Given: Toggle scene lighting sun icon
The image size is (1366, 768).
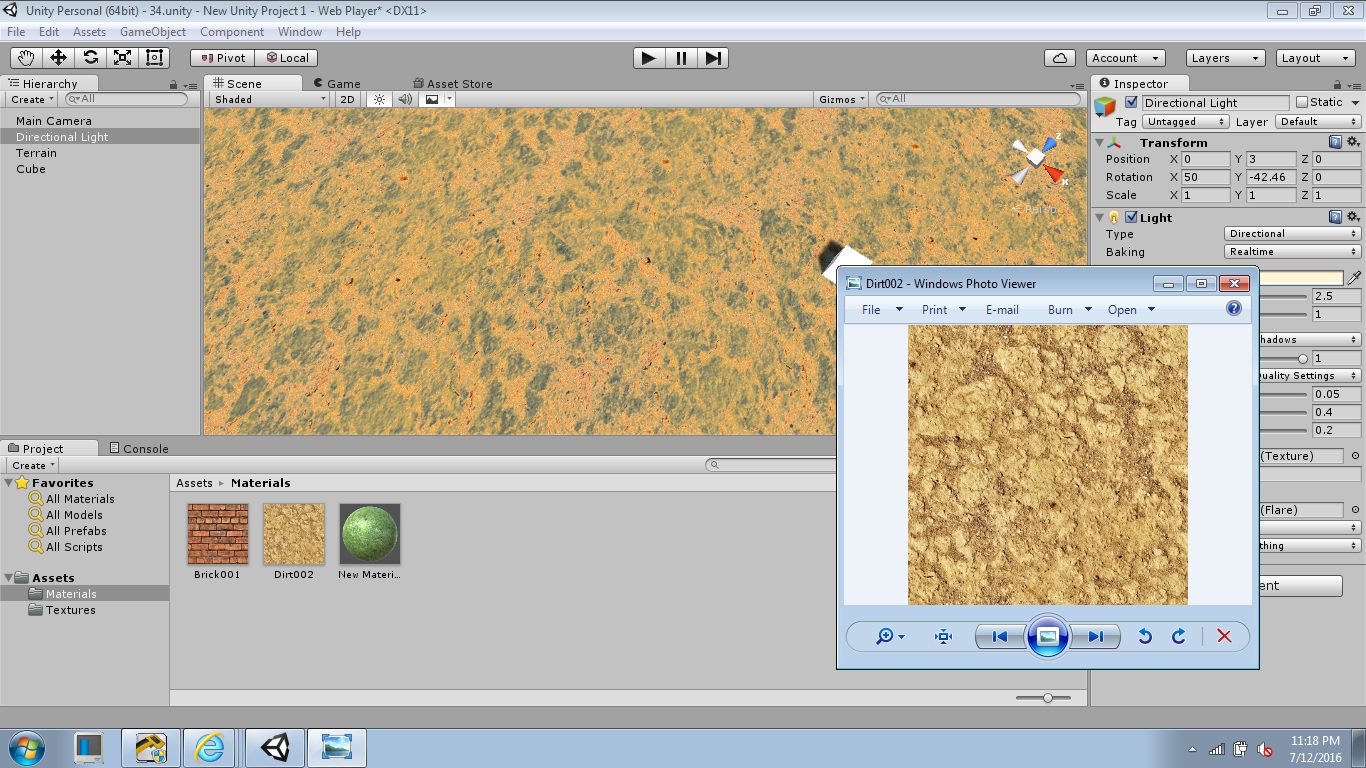Looking at the screenshot, I should [x=379, y=99].
